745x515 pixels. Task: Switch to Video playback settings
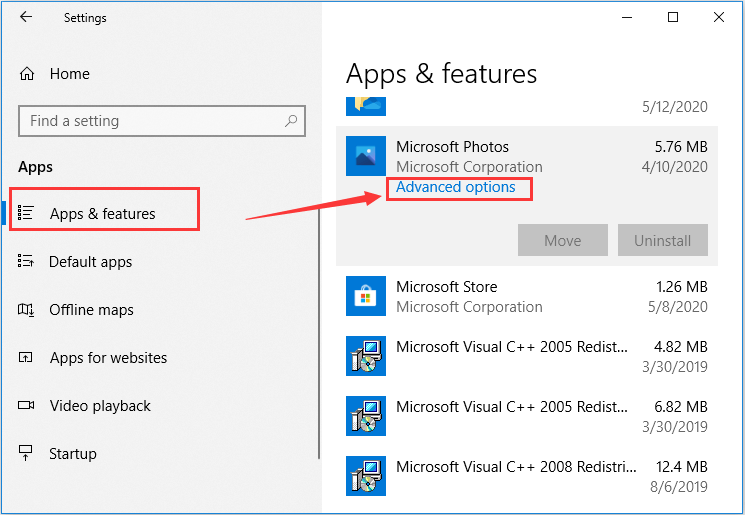point(100,406)
